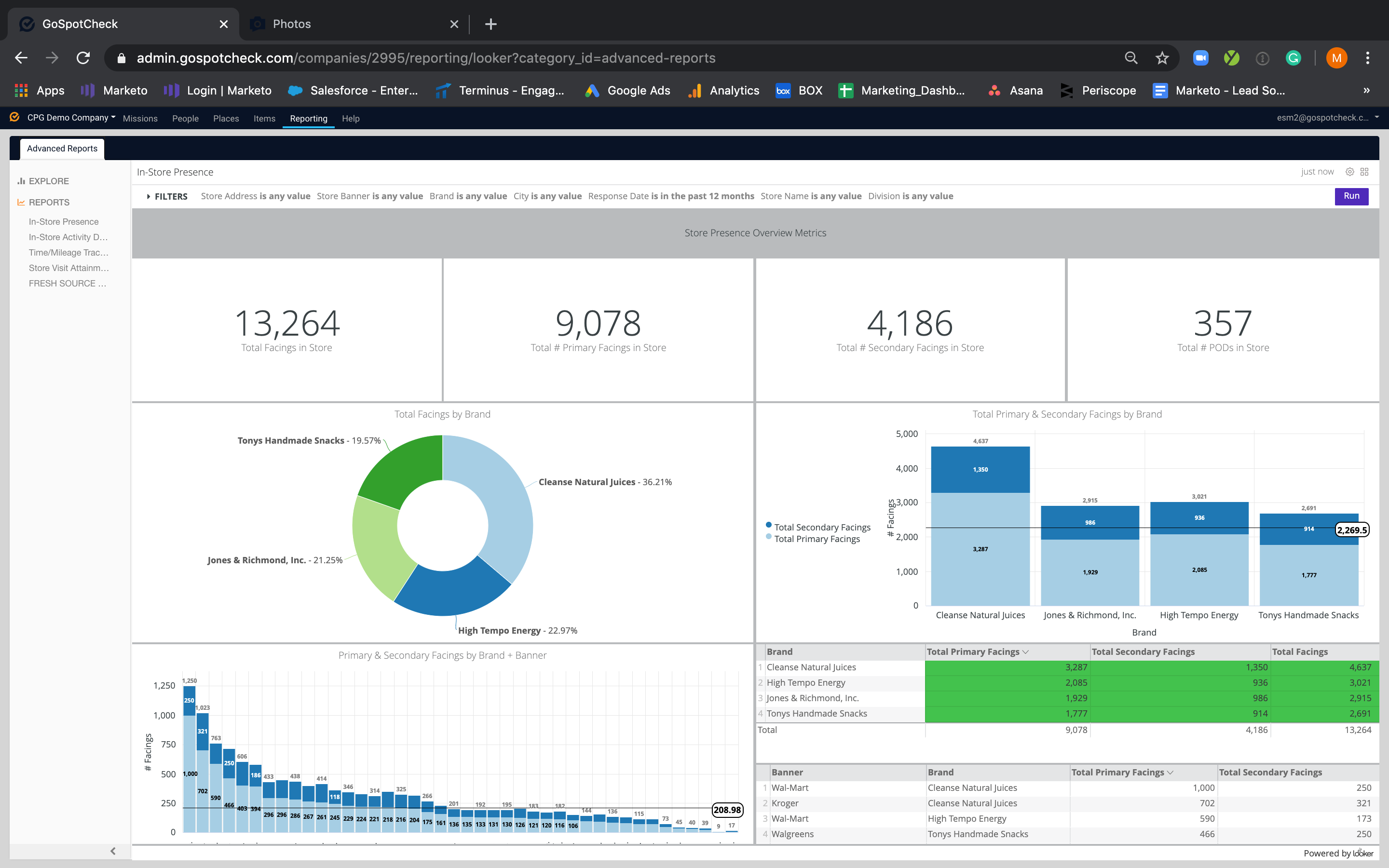Image resolution: width=1389 pixels, height=868 pixels.
Task: Click the site lock icon in address bar
Action: [121, 58]
